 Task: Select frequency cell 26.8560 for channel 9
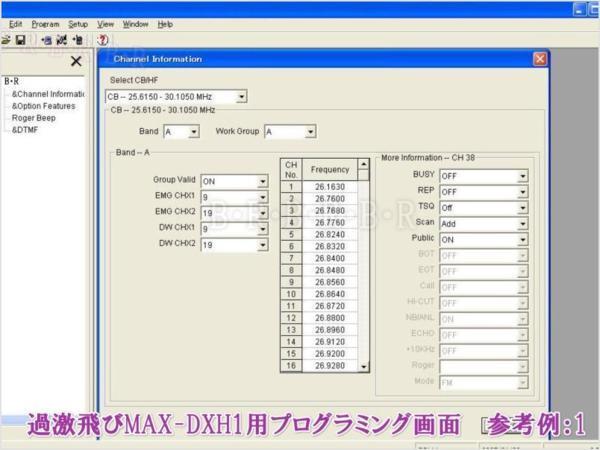pos(330,282)
